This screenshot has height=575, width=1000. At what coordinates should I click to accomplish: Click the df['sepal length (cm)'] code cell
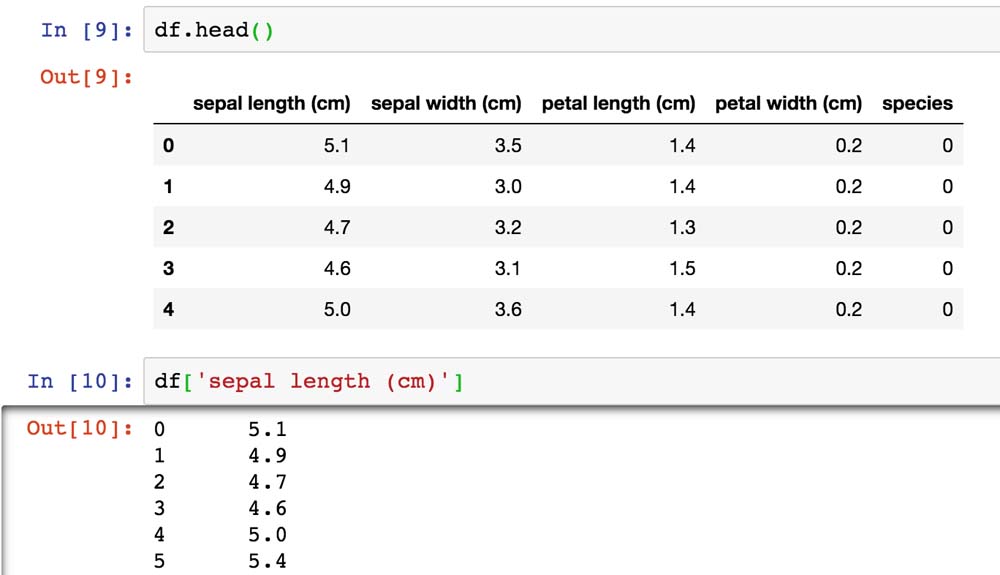pos(570,381)
